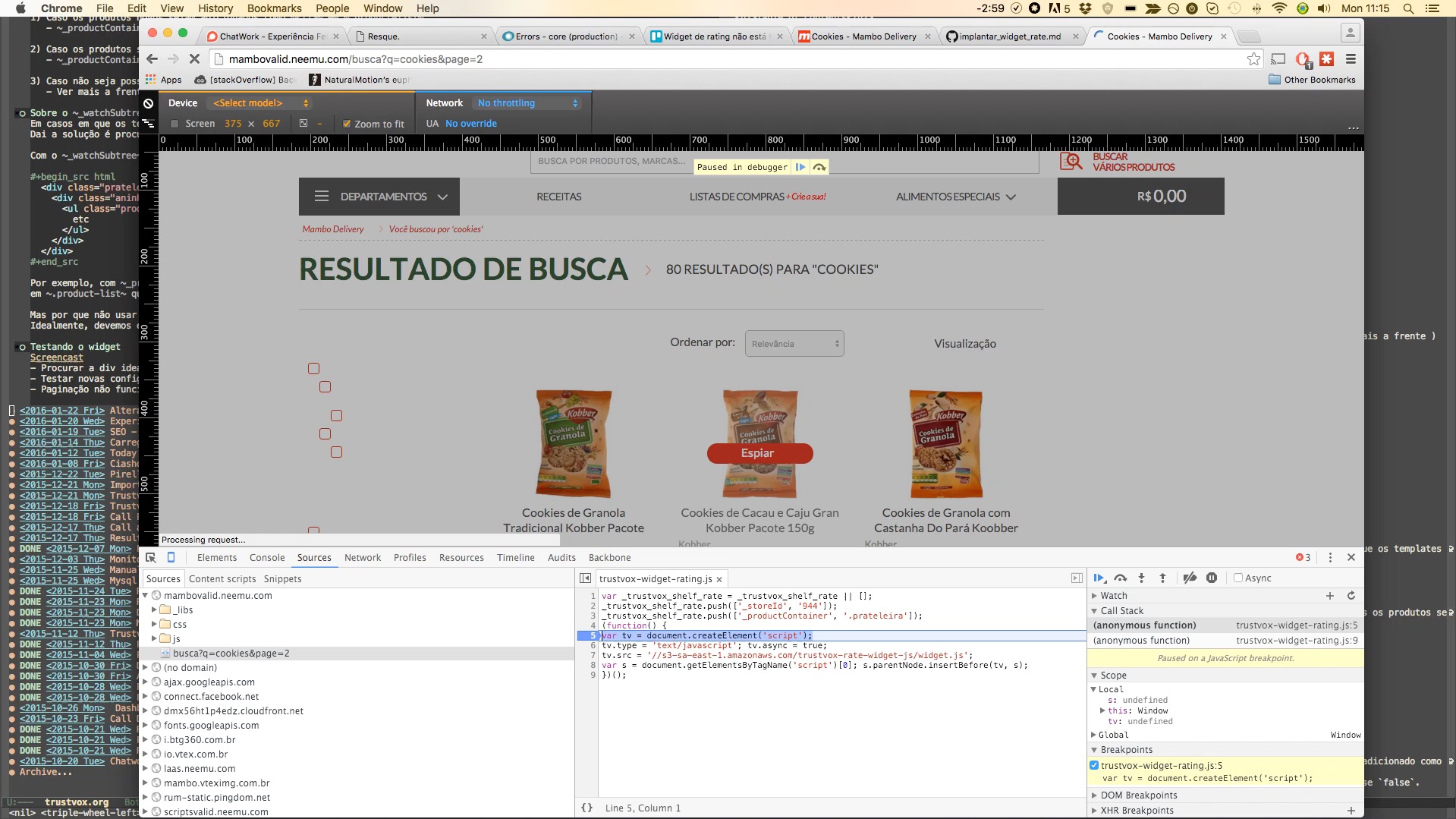Expand the XHR Breakpoints section
The height and width of the screenshot is (819, 1456).
1095,811
